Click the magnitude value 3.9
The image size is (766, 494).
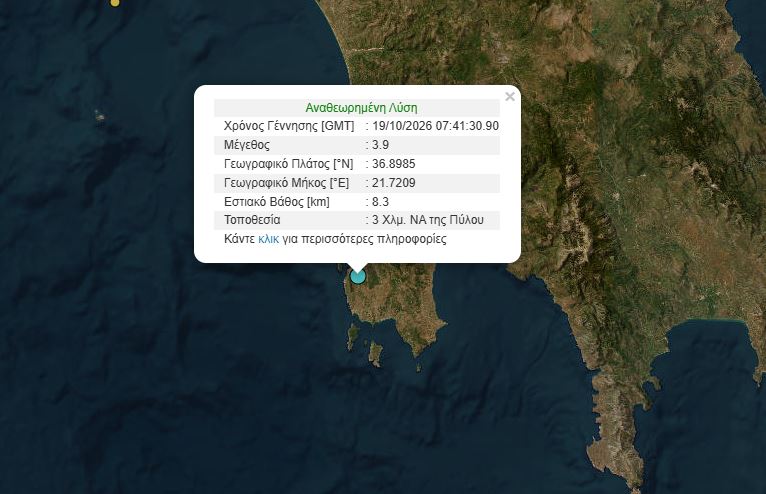[x=381, y=145]
